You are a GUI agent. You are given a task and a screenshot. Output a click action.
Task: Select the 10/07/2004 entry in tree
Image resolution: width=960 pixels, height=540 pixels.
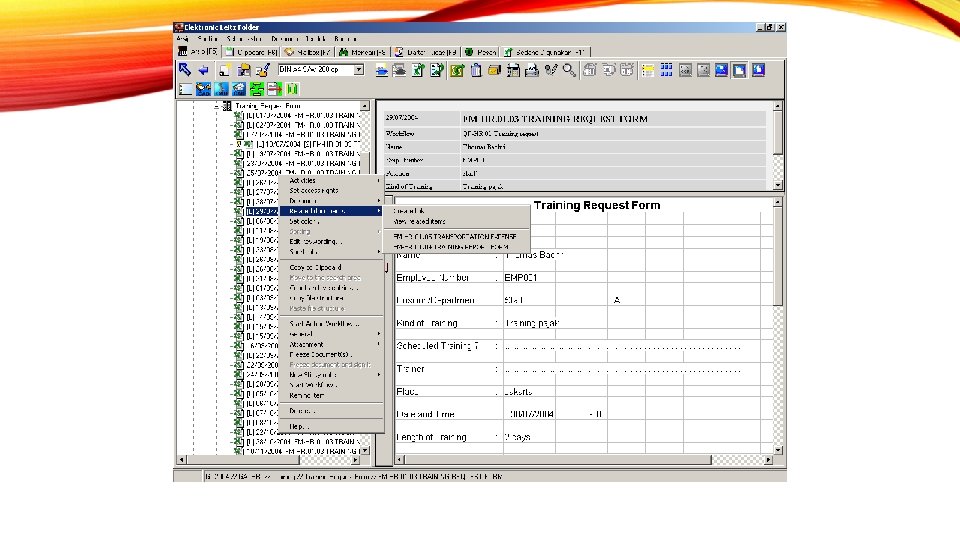tap(308, 144)
